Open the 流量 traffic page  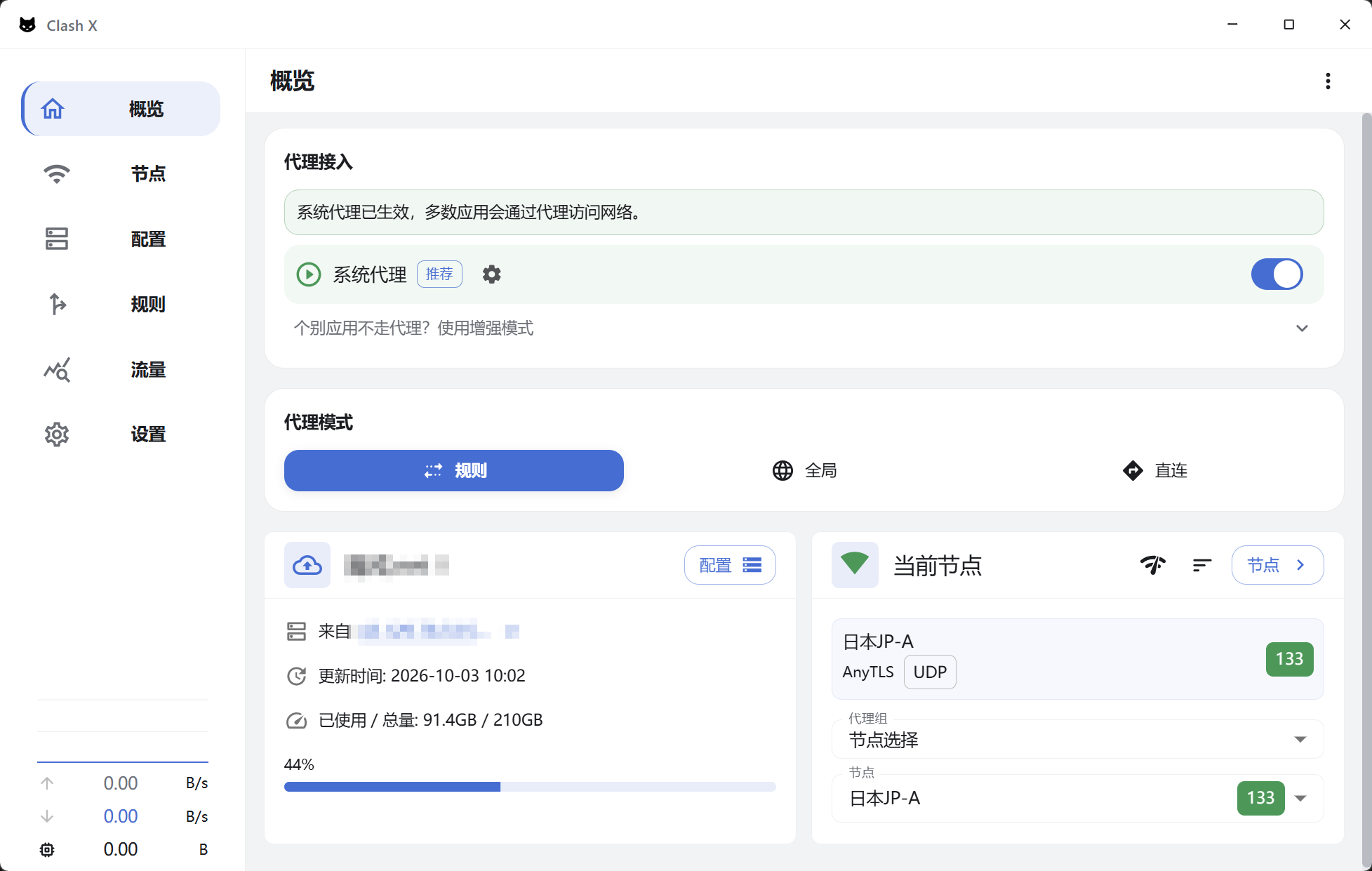click(x=121, y=369)
